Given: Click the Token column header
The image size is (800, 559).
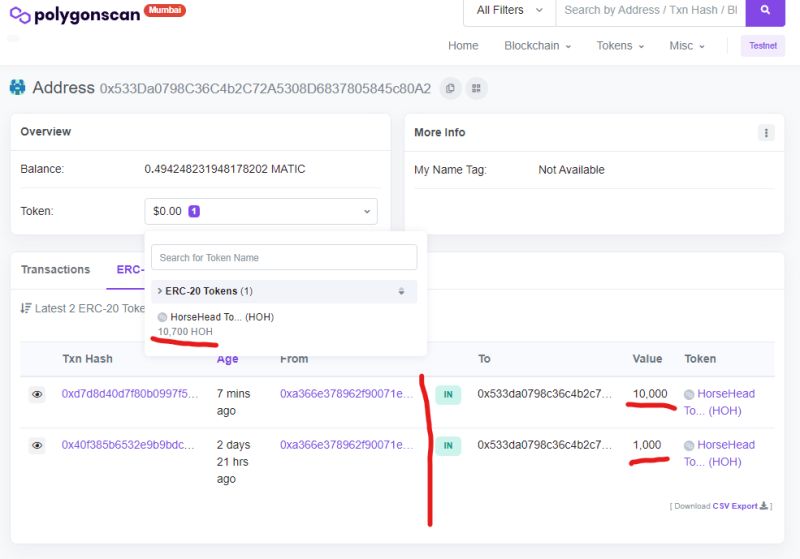Looking at the screenshot, I should click(x=700, y=359).
